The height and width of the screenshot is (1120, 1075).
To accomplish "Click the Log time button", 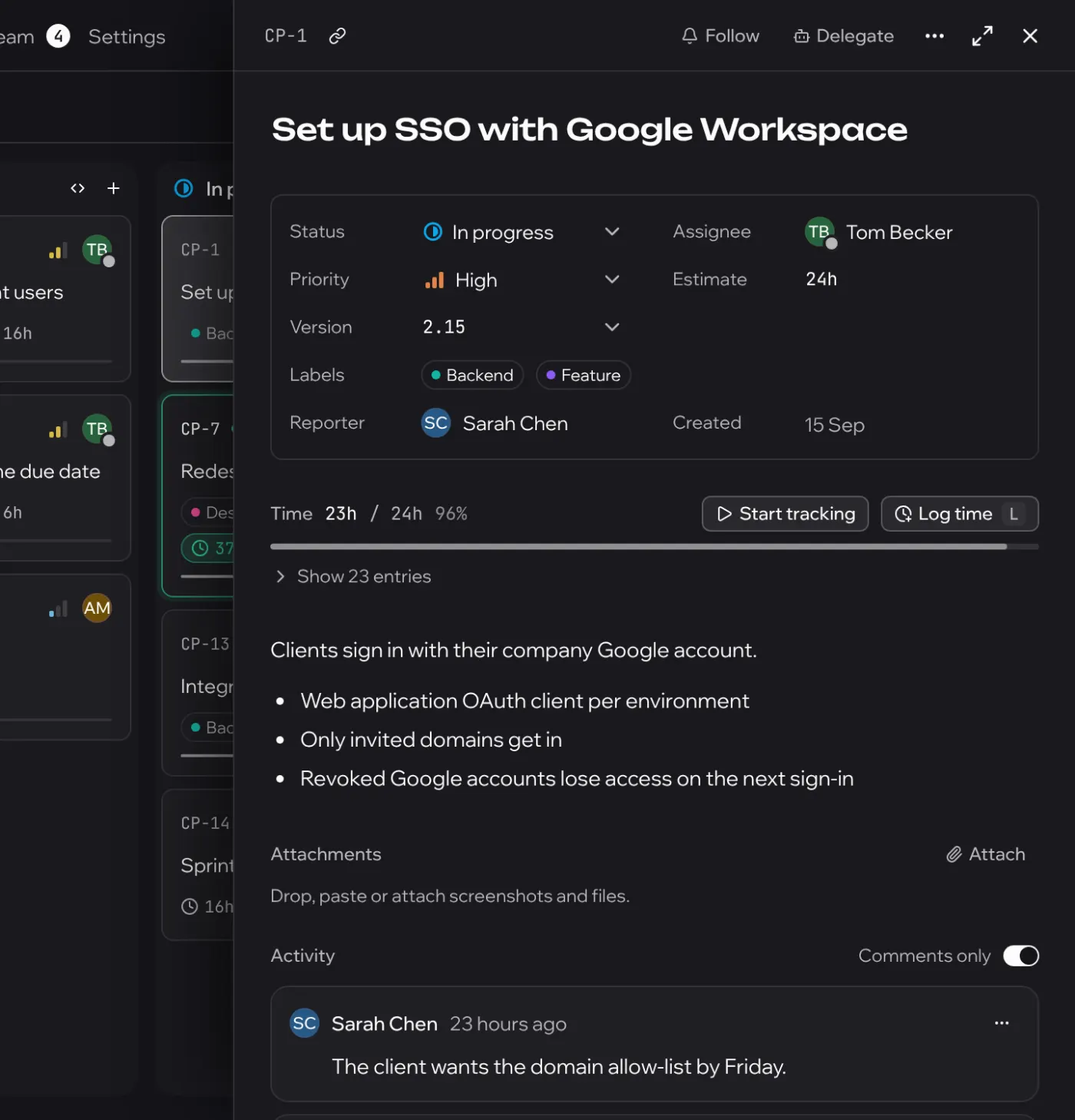I will coord(960,514).
